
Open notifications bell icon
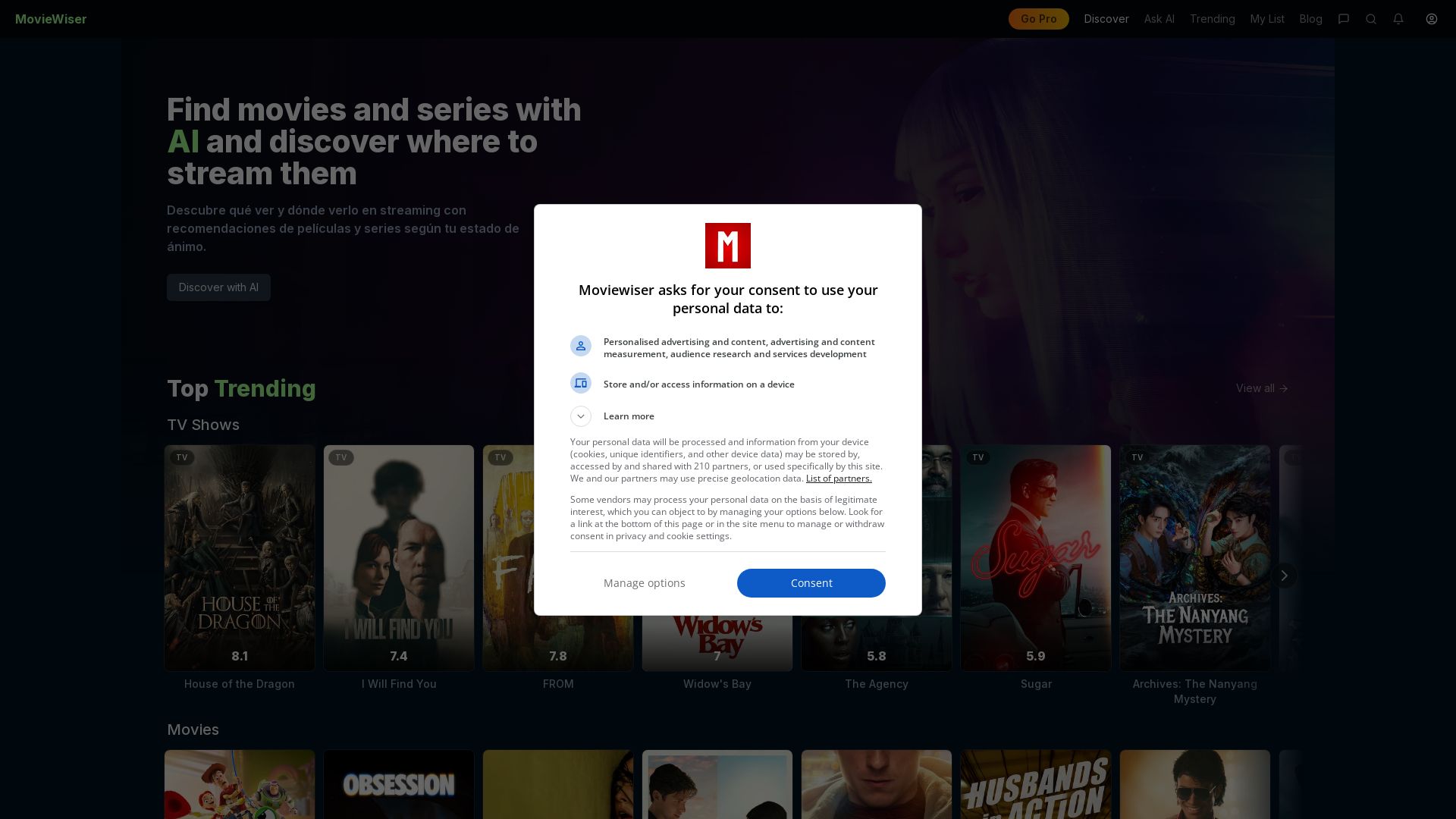[1398, 19]
